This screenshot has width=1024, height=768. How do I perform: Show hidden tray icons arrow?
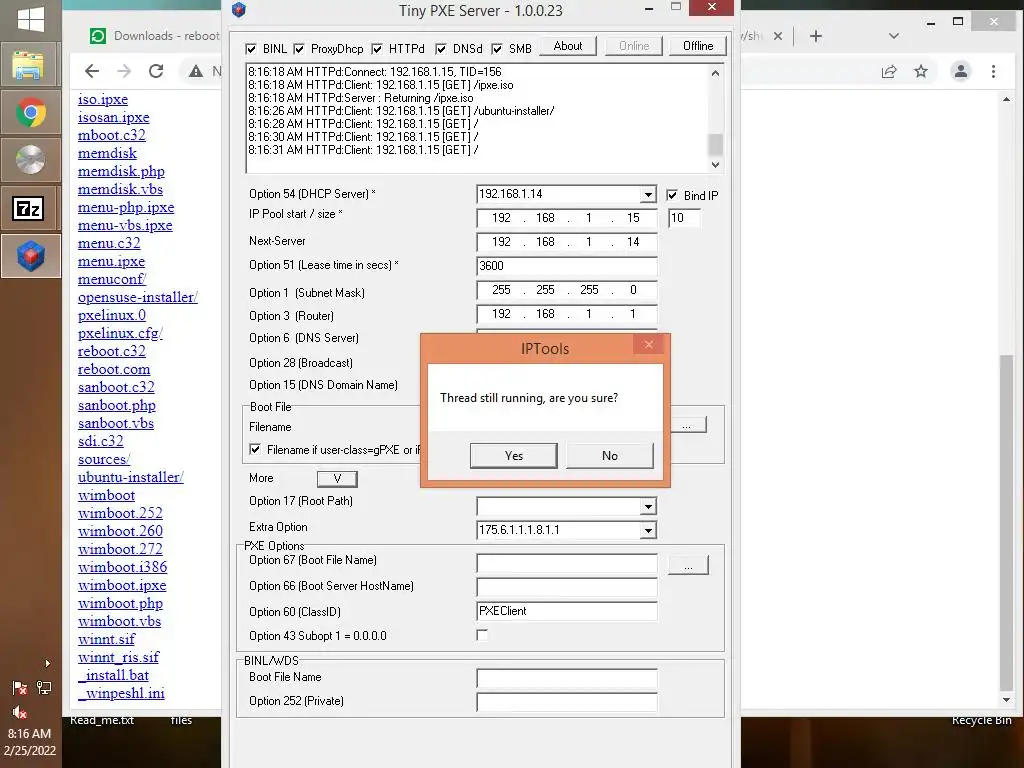click(x=47, y=664)
